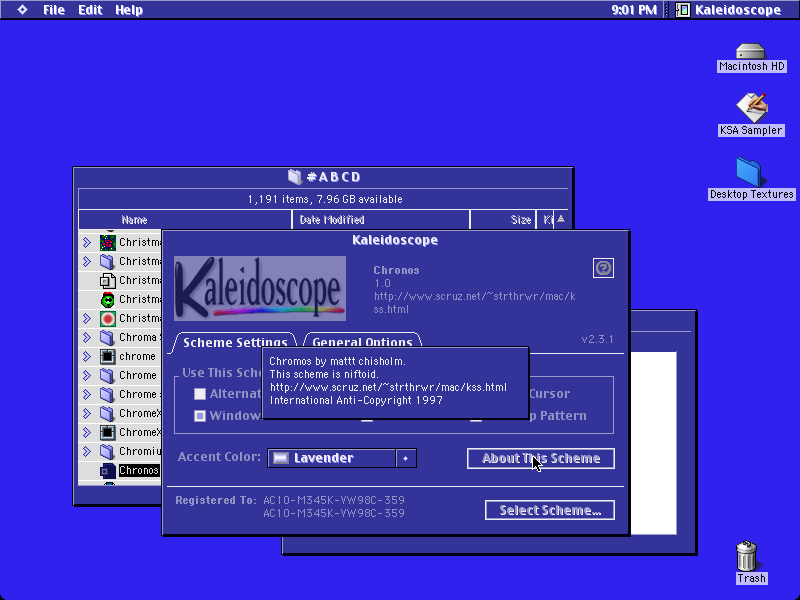Click the selected Chronos file name
Screen dimensions: 800x600
(x=139, y=470)
